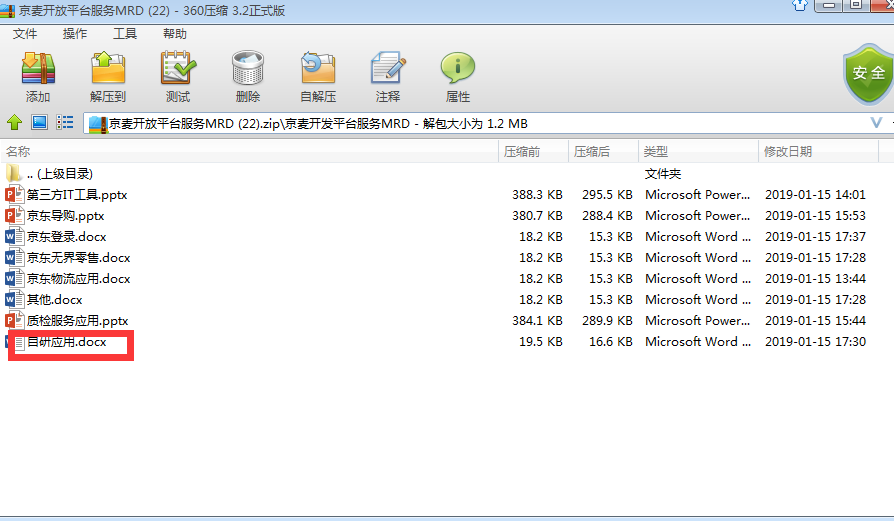Image resolution: width=894 pixels, height=521 pixels.
Task: Click the skin icon in title bar
Action: 800,5
